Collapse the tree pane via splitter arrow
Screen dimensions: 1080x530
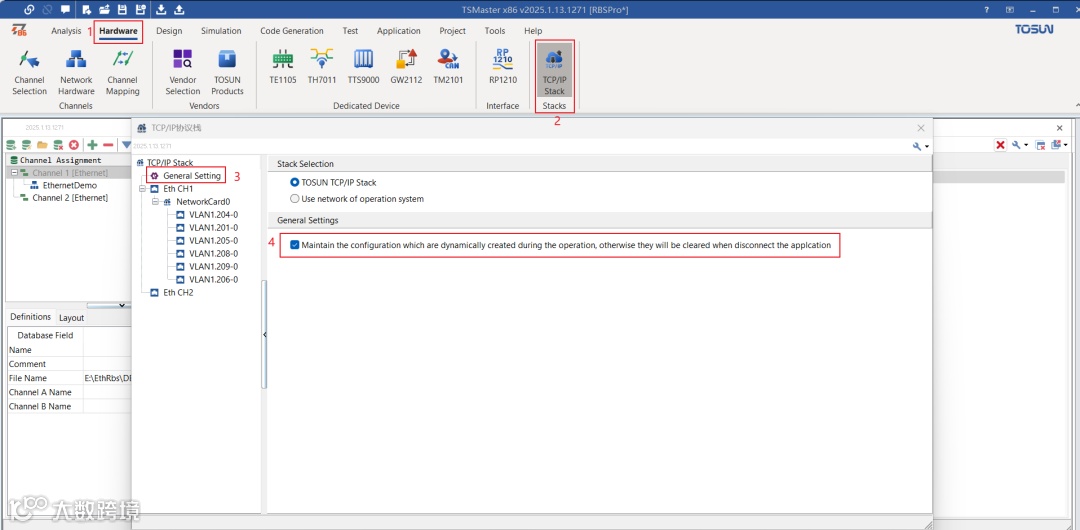[264, 334]
